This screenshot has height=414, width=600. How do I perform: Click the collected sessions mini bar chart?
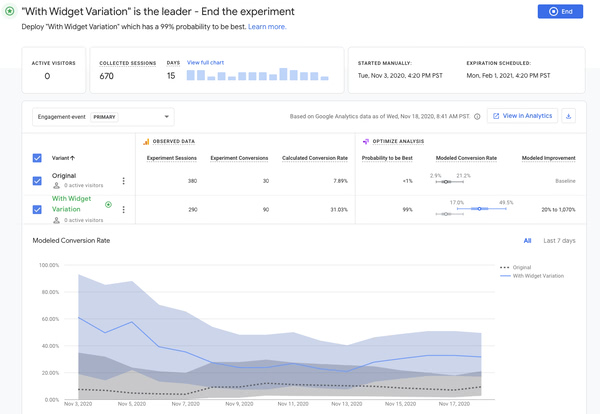tap(258, 74)
